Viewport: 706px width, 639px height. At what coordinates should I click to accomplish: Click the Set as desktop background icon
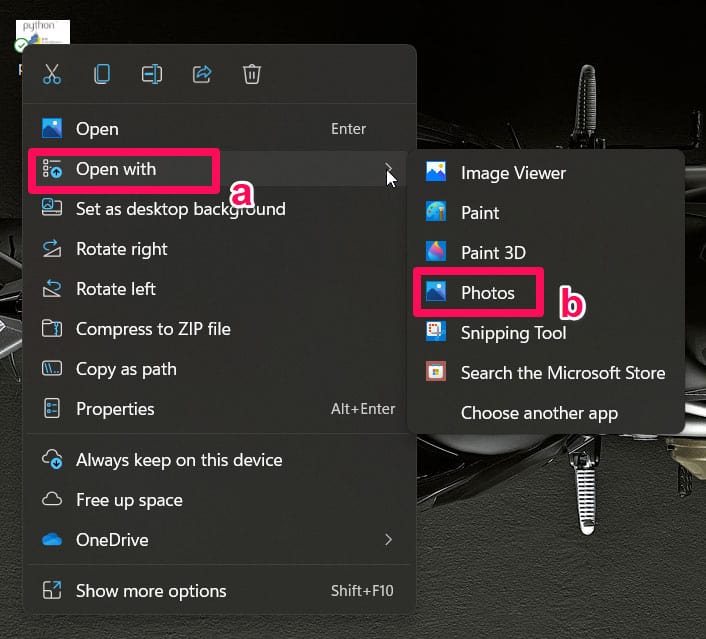[52, 208]
